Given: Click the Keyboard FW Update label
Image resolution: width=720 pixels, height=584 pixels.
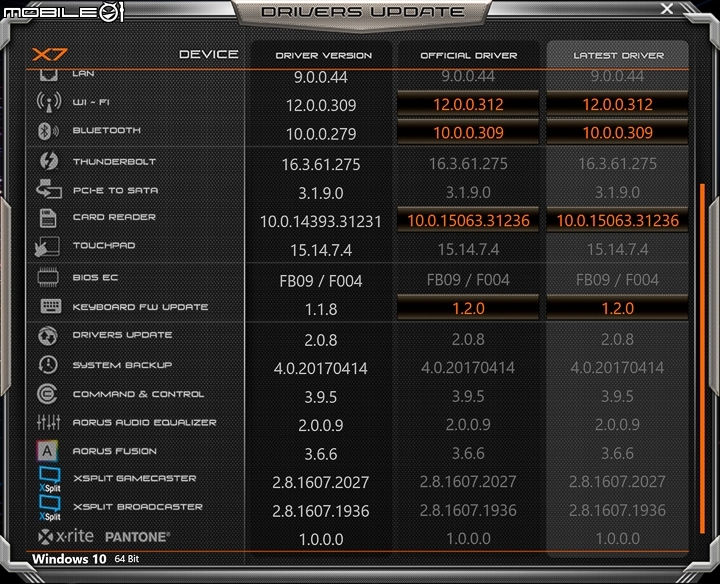Looking at the screenshot, I should (141, 307).
